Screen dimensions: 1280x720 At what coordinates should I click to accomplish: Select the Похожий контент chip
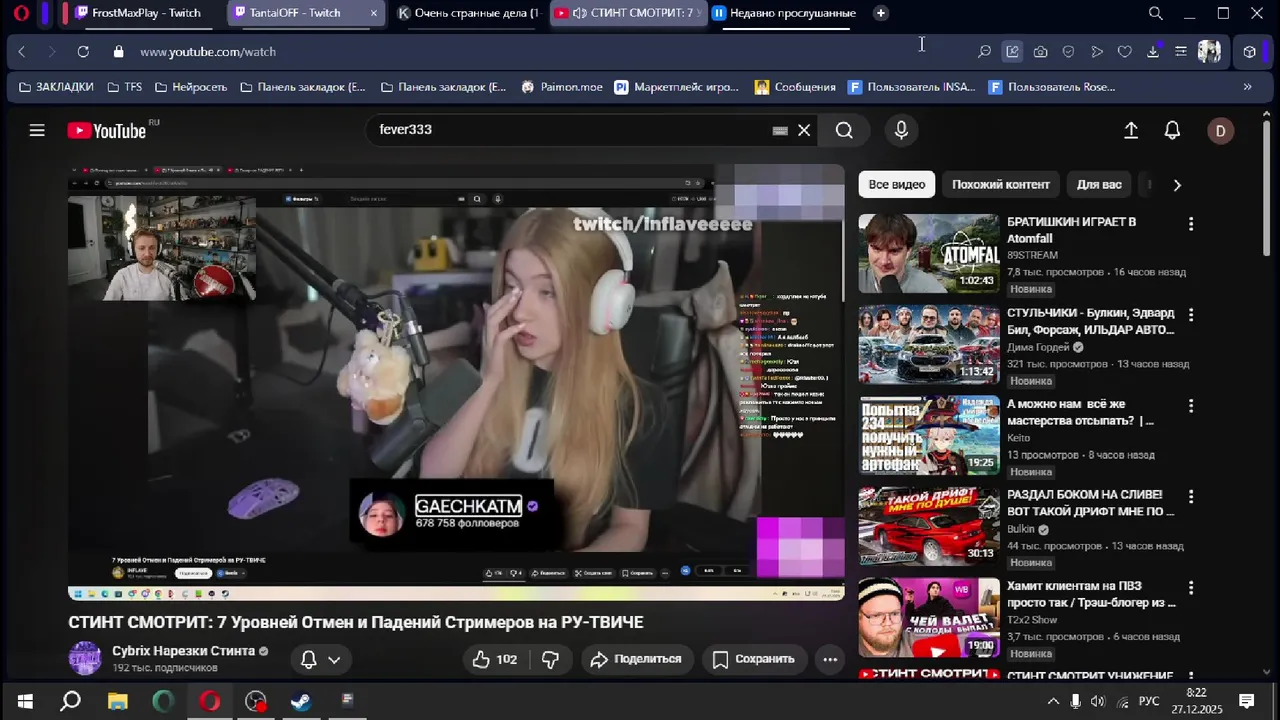point(1000,185)
